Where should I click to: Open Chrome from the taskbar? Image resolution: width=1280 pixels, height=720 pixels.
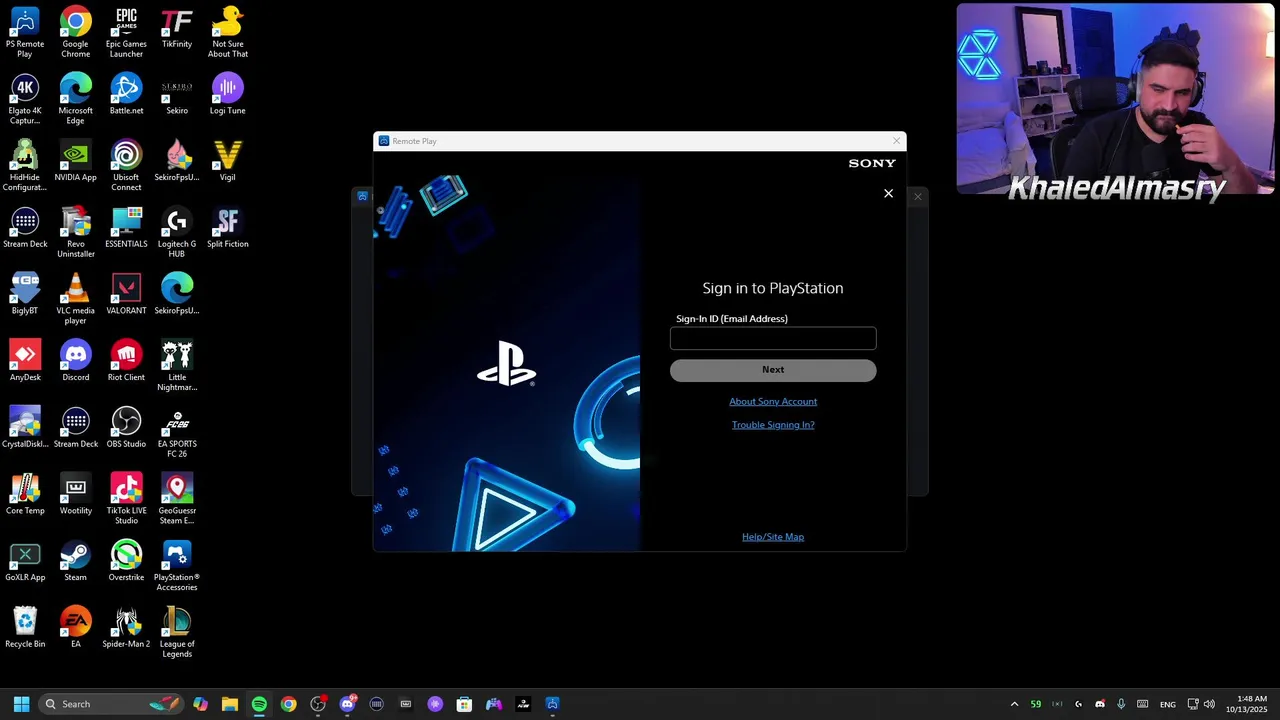pyautogui.click(x=288, y=704)
